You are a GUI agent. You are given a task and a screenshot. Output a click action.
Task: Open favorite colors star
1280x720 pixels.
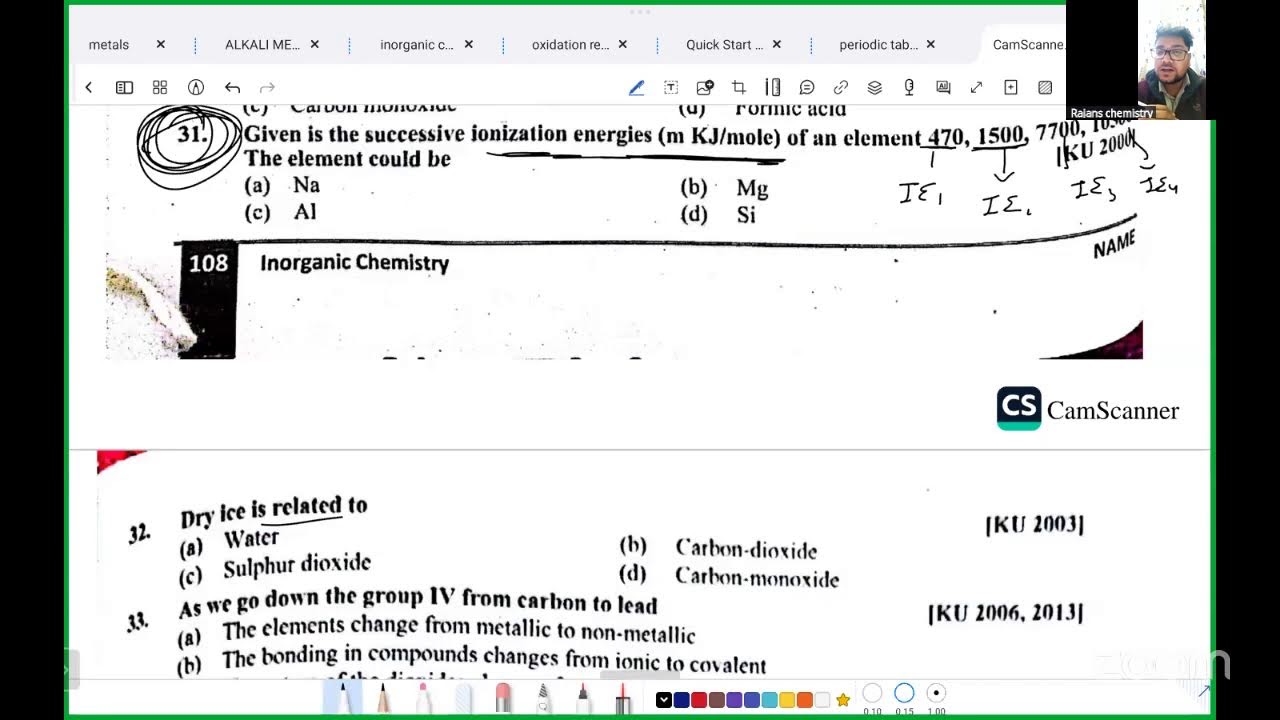coord(843,700)
